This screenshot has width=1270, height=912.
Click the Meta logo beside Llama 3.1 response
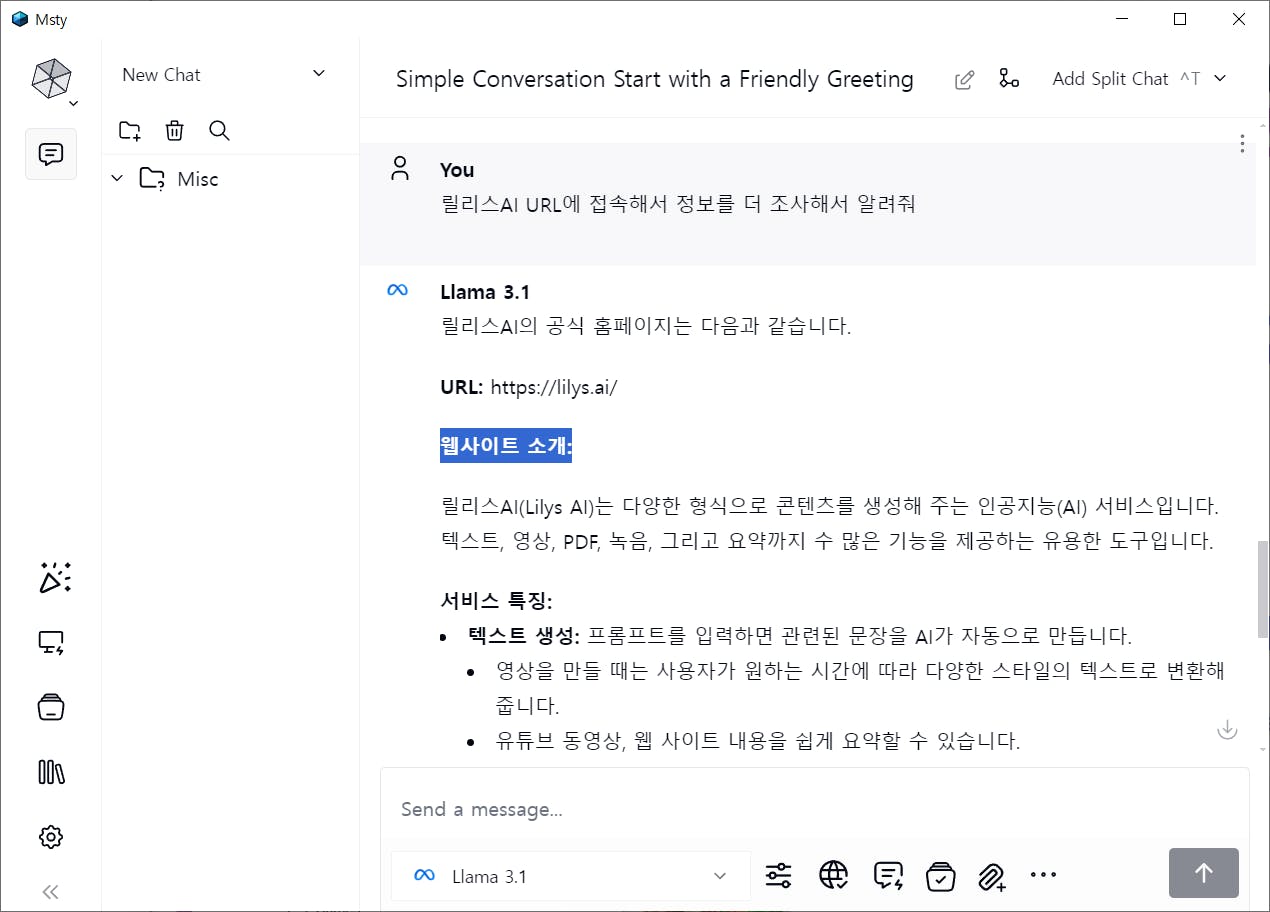point(397,290)
